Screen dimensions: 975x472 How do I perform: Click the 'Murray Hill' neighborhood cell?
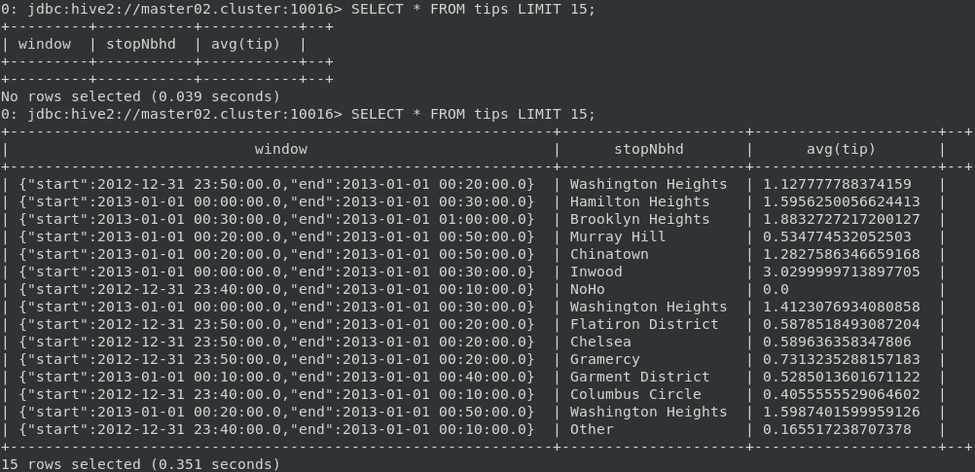pos(617,236)
